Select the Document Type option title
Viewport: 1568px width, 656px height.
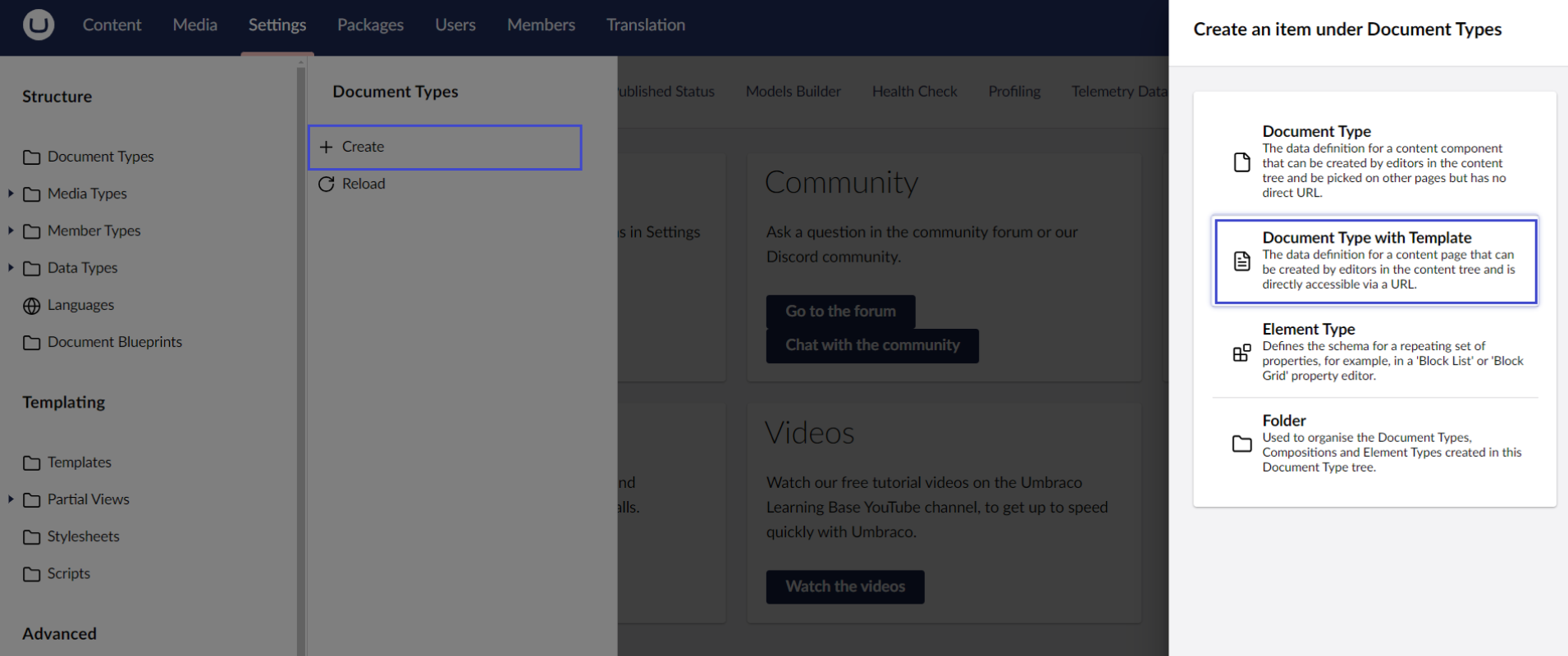[1316, 131]
